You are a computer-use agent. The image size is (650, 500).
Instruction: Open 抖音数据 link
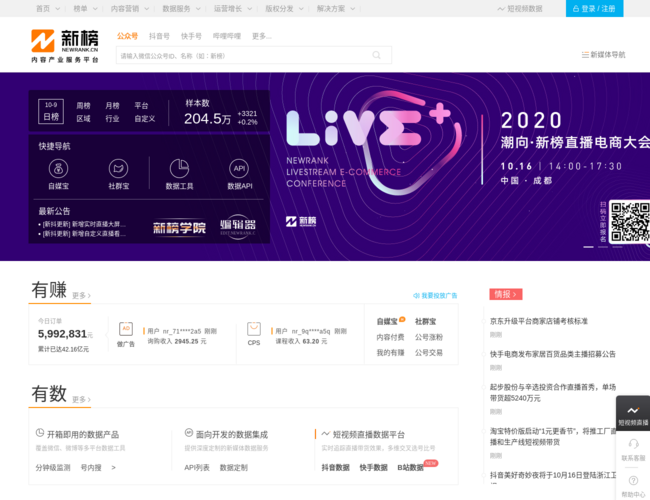pos(335,468)
